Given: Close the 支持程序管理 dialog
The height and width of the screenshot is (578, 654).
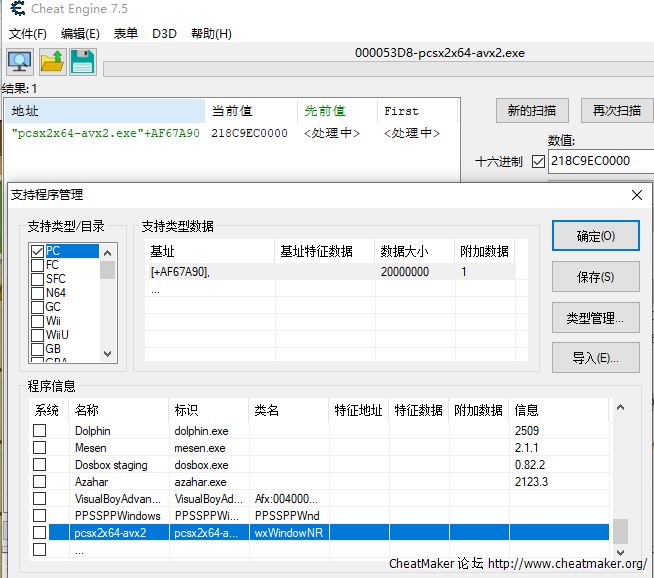Looking at the screenshot, I should tap(636, 194).
